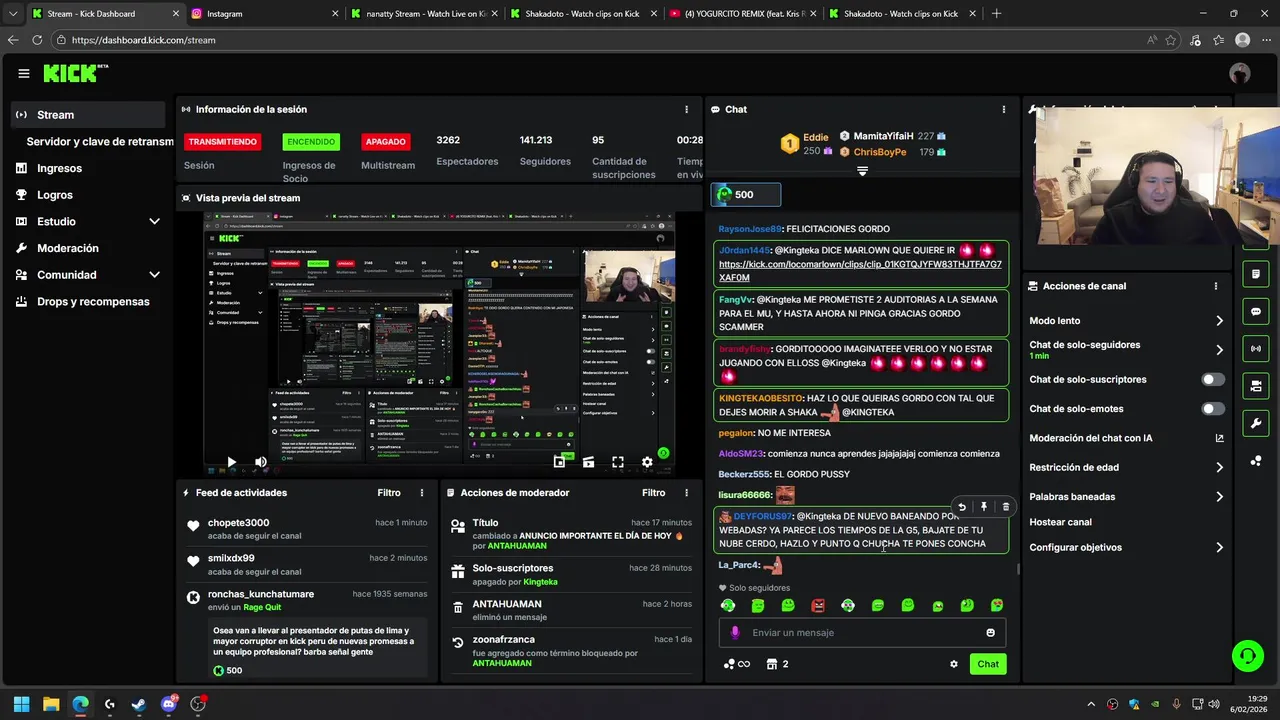The width and height of the screenshot is (1280, 720).
Task: Click Filtro in Feed de actividades
Action: click(x=389, y=493)
